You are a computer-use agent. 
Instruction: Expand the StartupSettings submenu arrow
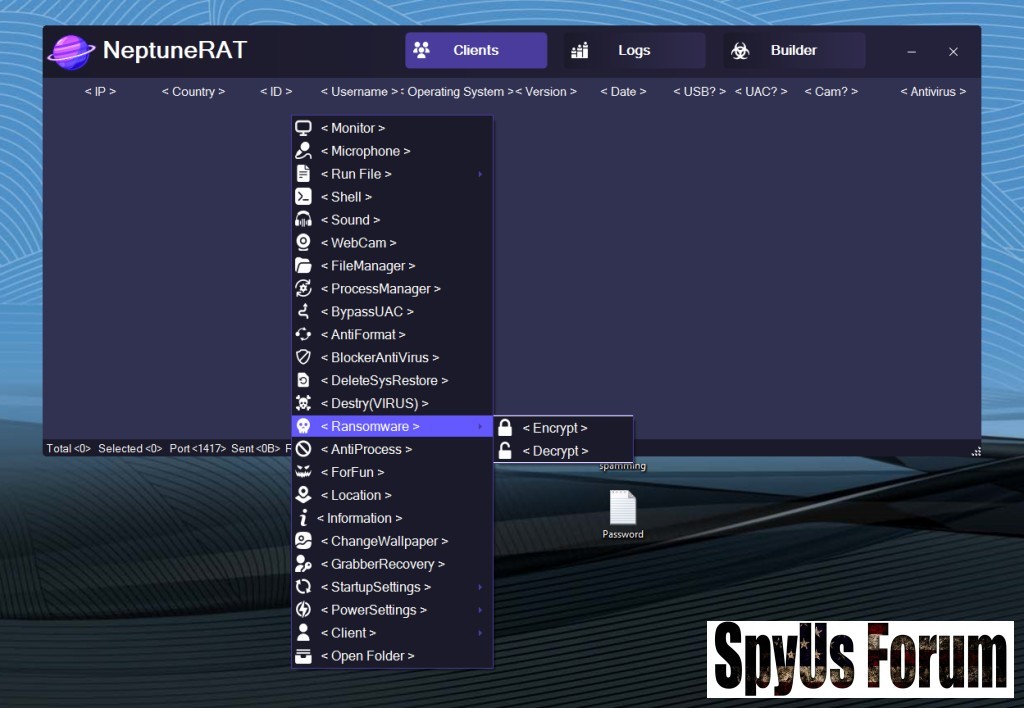pos(480,587)
